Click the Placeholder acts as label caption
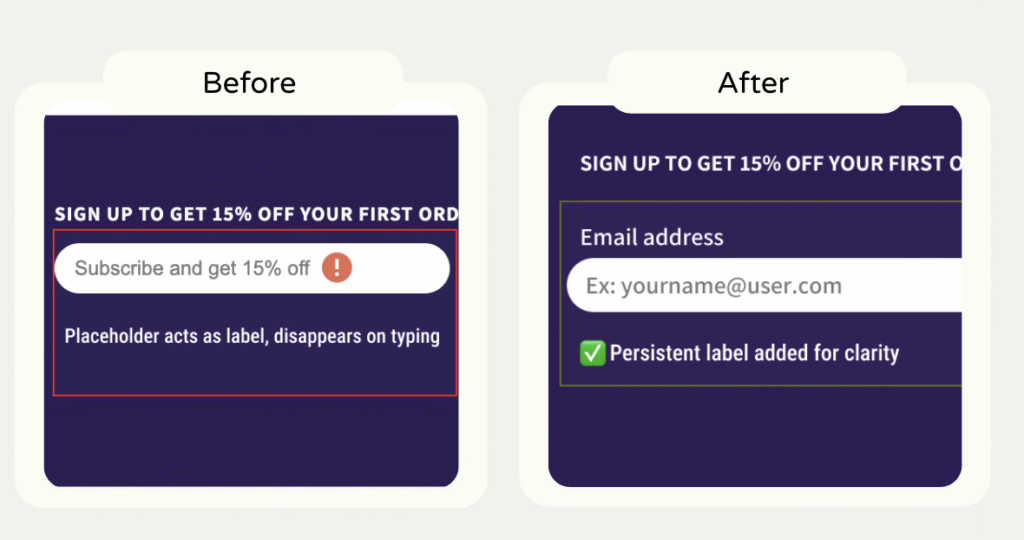The height and width of the screenshot is (540, 1024). (252, 336)
